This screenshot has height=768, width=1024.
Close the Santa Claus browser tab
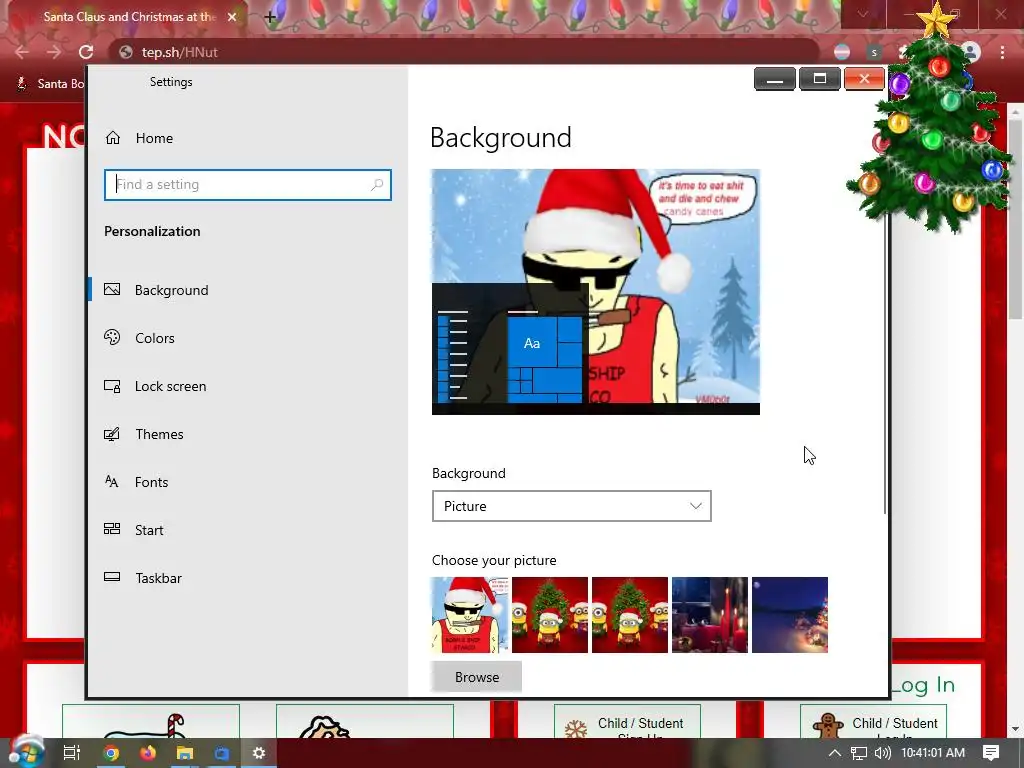[232, 17]
